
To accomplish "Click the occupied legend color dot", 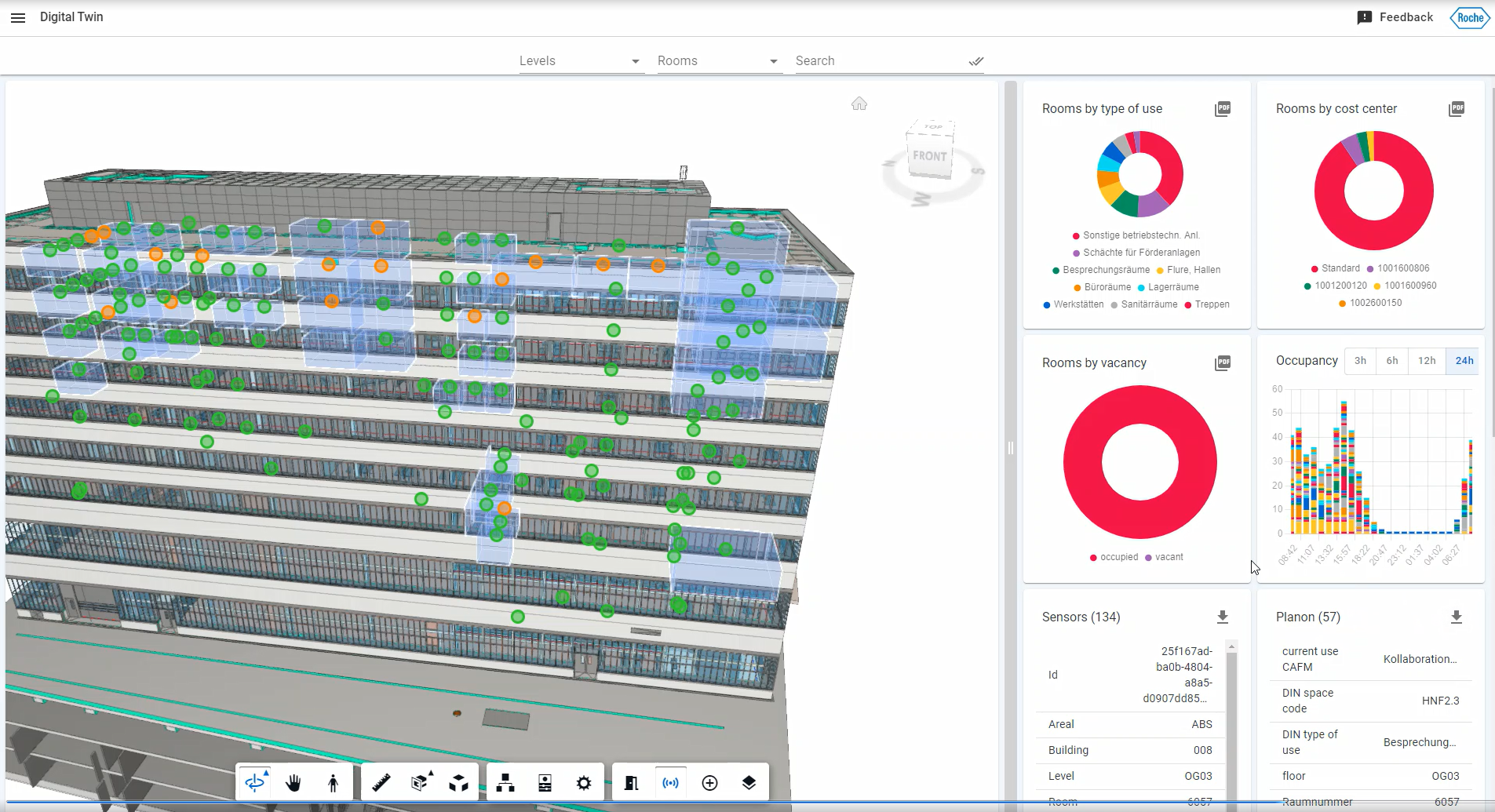I will click(x=1093, y=558).
